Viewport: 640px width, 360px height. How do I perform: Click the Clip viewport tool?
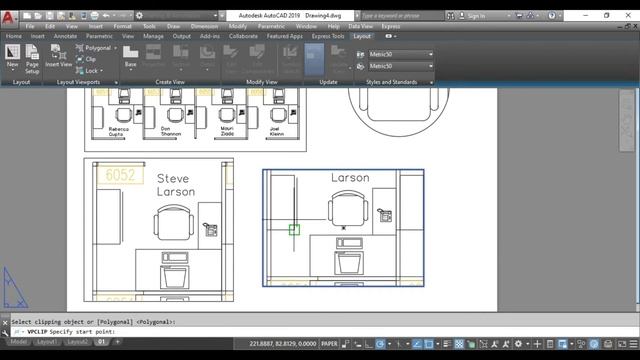[86, 59]
